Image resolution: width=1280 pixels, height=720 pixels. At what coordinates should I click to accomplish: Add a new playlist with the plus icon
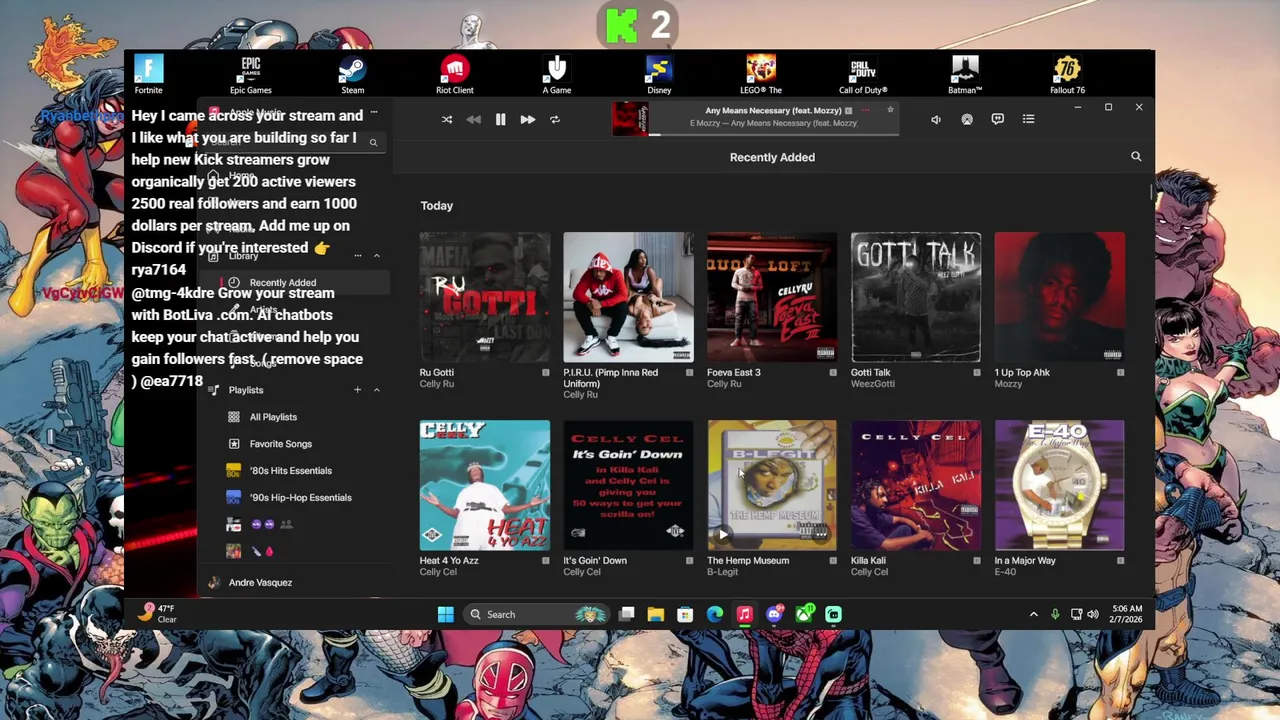coord(357,390)
